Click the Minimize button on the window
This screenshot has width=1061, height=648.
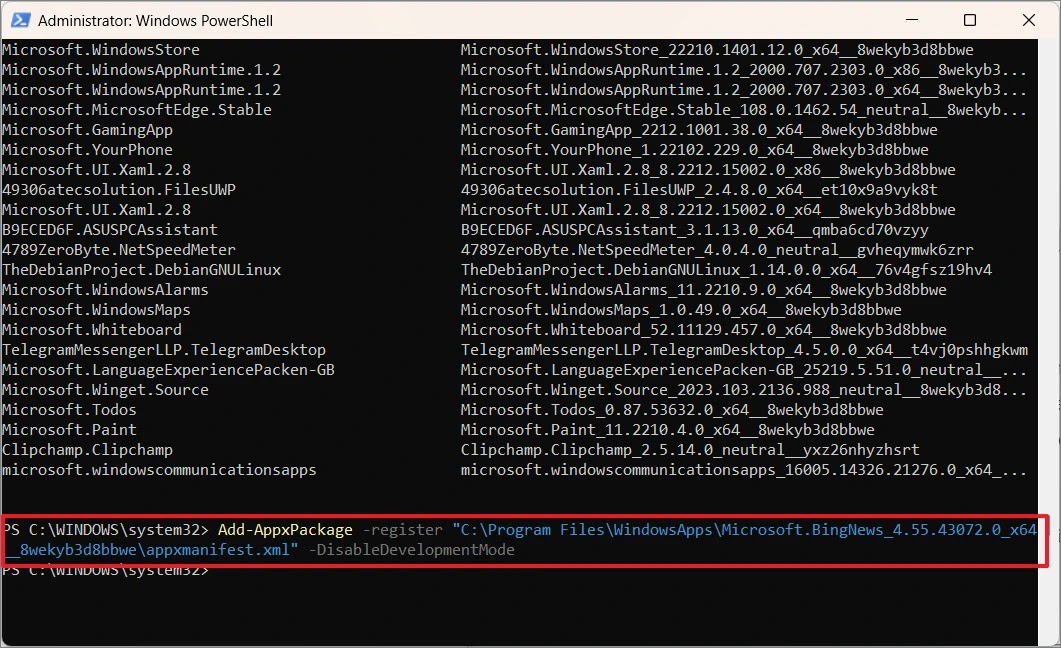(x=911, y=20)
